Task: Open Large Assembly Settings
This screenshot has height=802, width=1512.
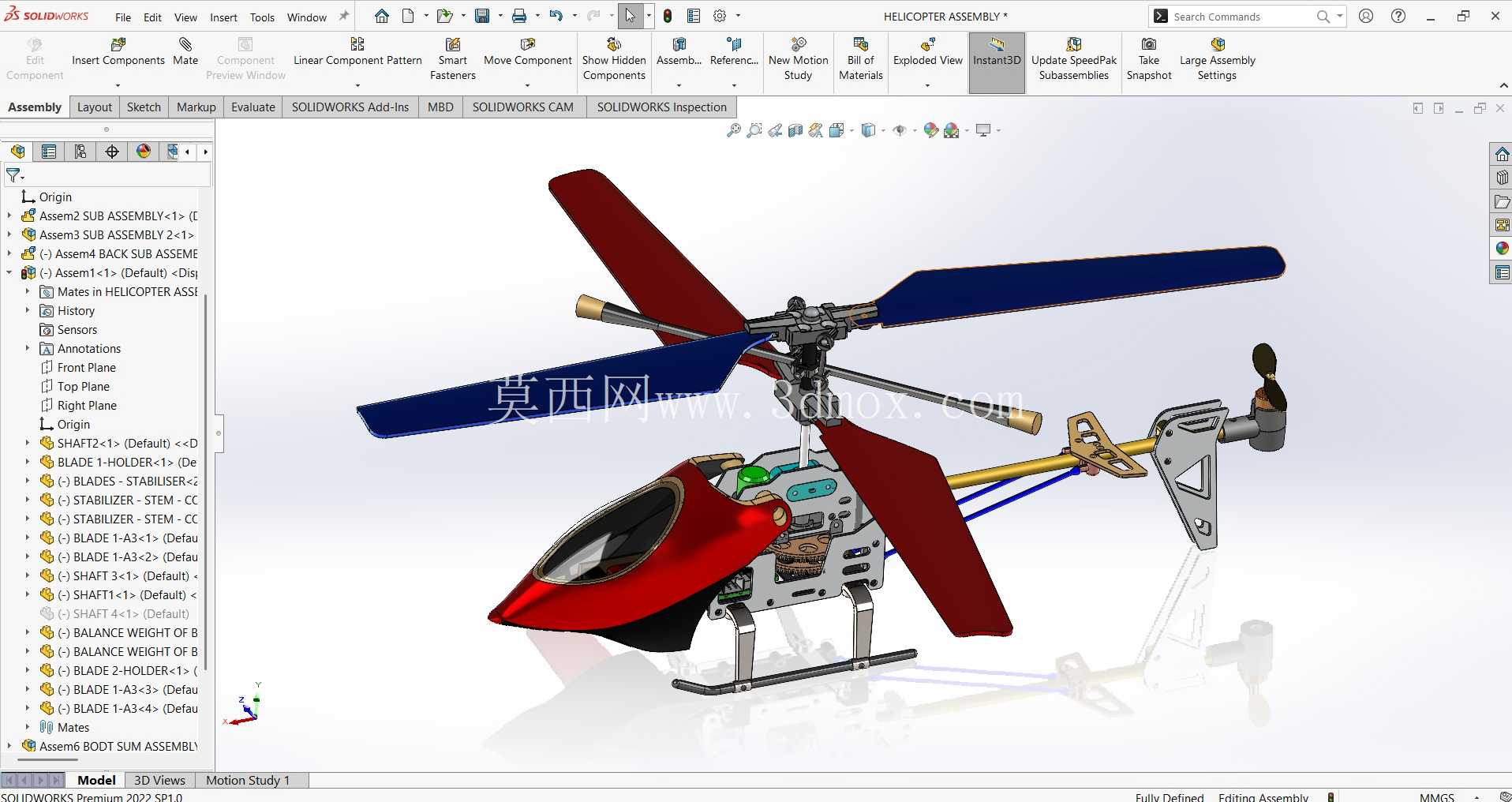Action: (1218, 59)
